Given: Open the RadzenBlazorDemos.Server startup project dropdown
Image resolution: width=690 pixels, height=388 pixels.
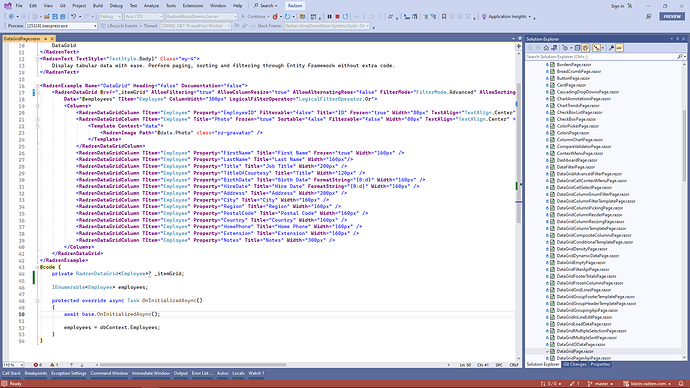Looking at the screenshot, I should 202,17.
